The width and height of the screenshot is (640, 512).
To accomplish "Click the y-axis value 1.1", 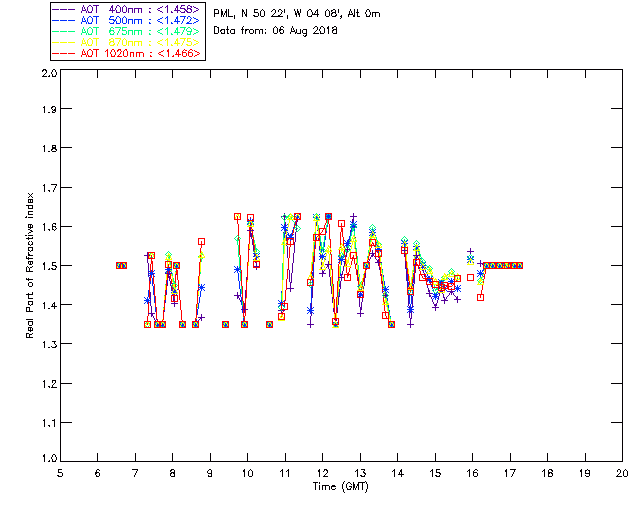I will 49,423.
